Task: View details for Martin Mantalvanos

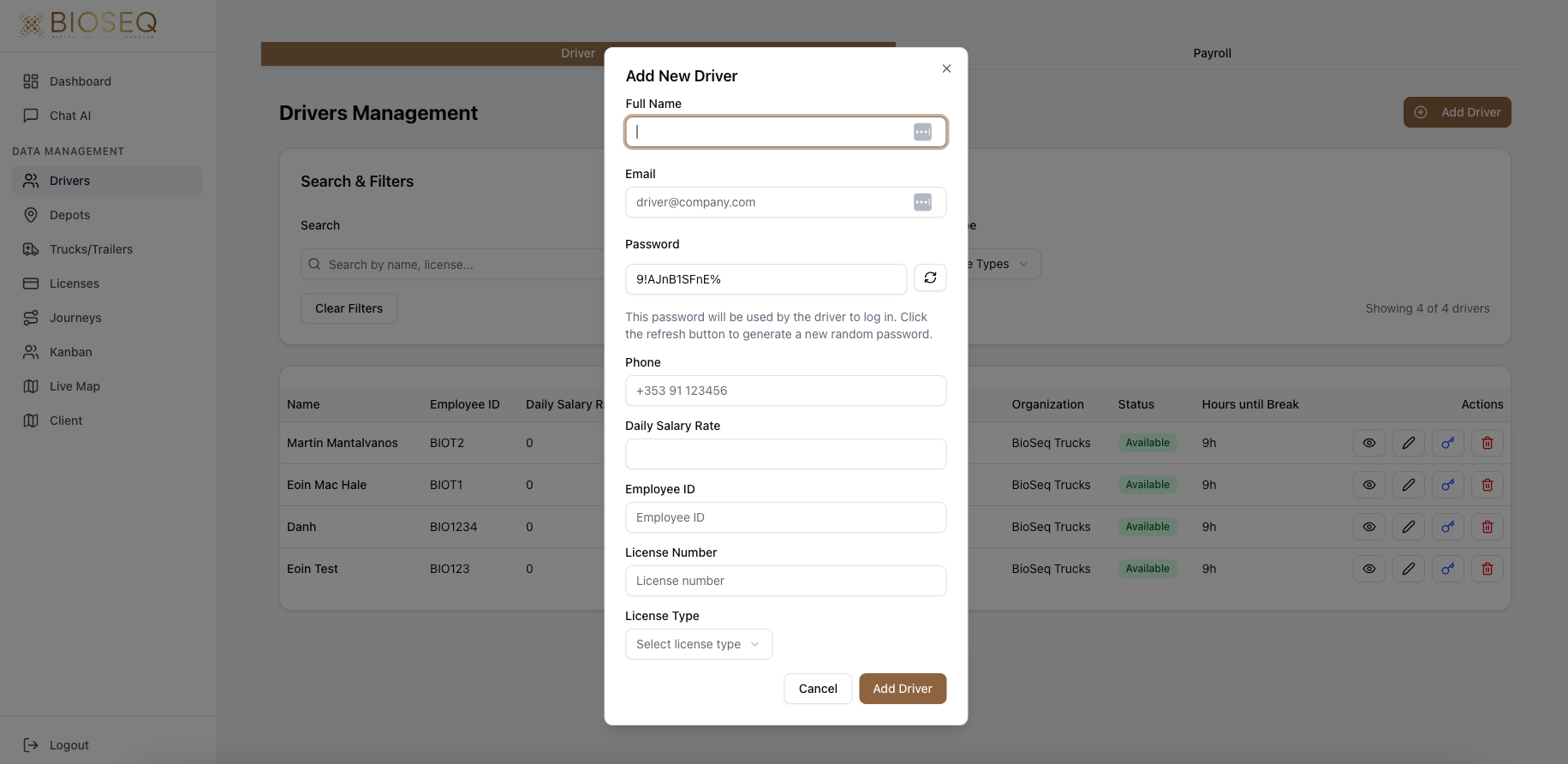Action: 1368,443
